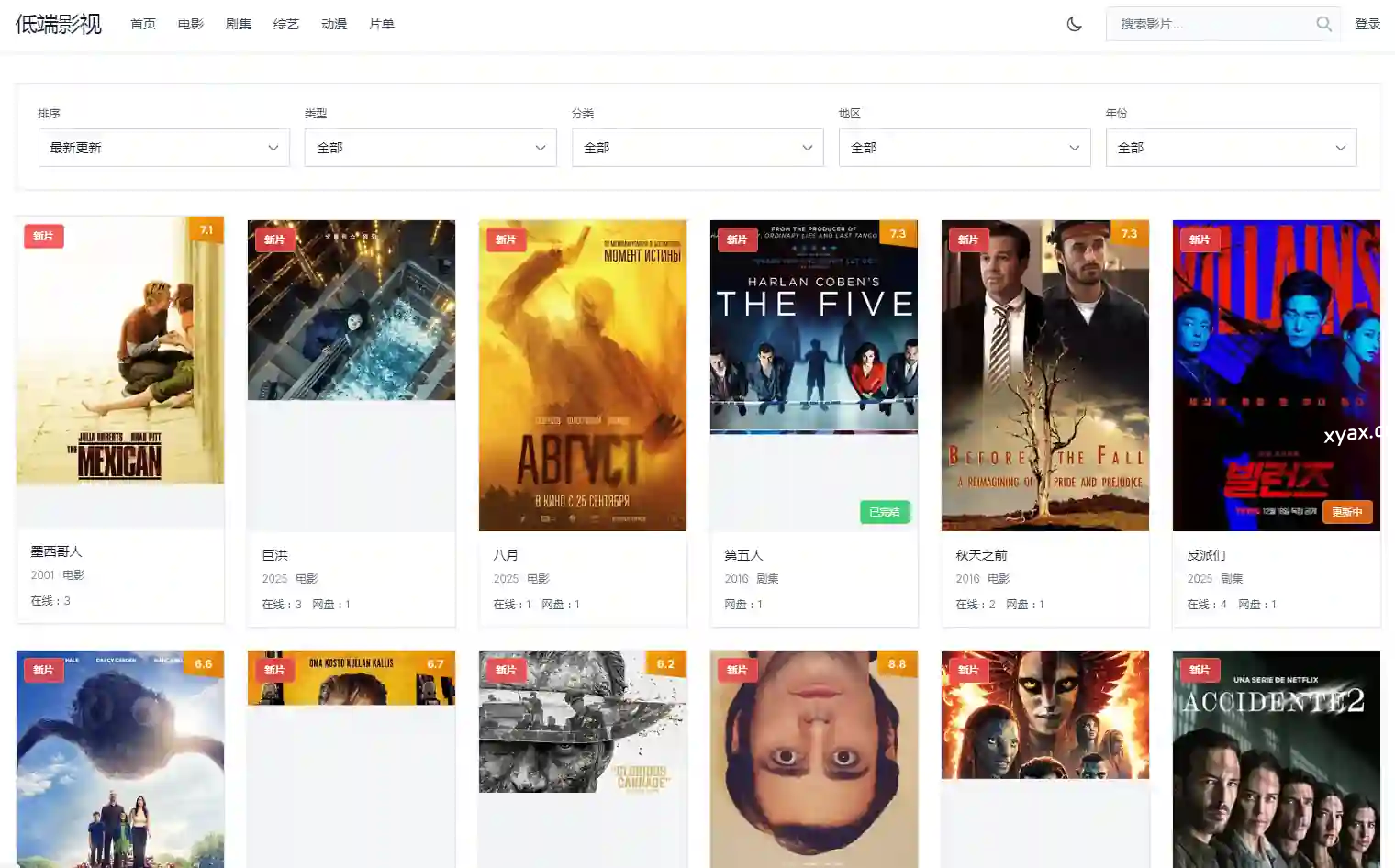Open the 排序 sort dropdown

[x=163, y=148]
